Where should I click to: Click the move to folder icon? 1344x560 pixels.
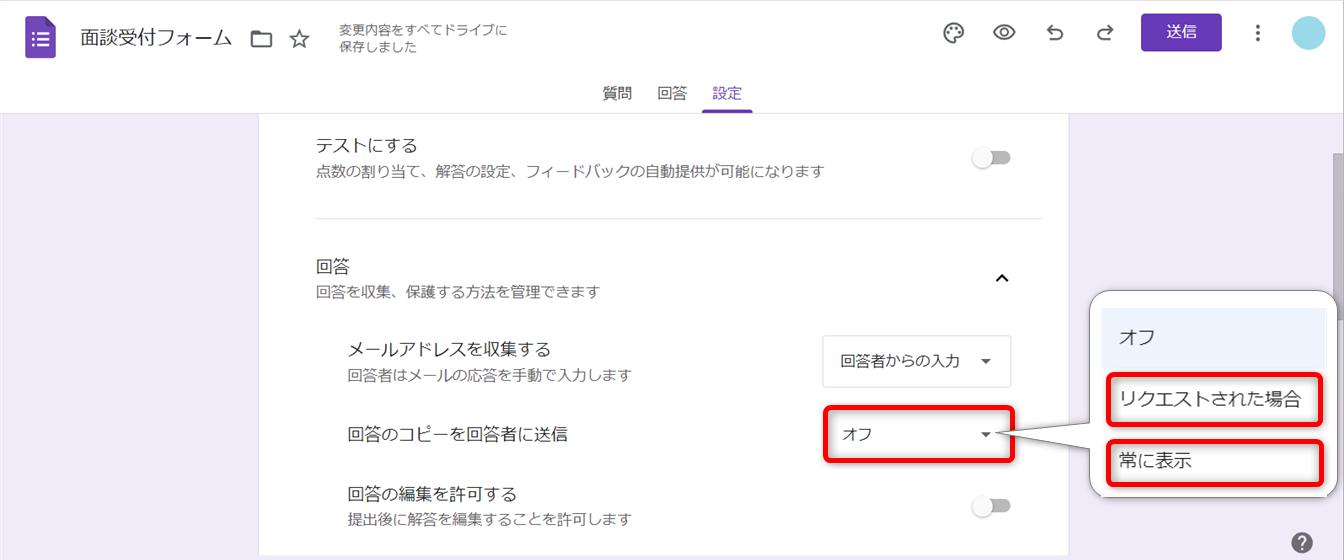pyautogui.click(x=261, y=39)
